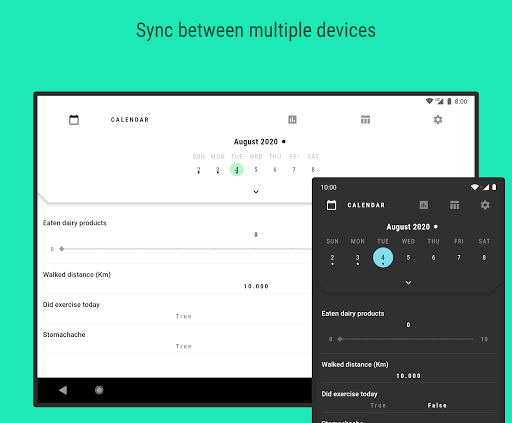Switch to CALENDAR tab on tablet

[130, 120]
